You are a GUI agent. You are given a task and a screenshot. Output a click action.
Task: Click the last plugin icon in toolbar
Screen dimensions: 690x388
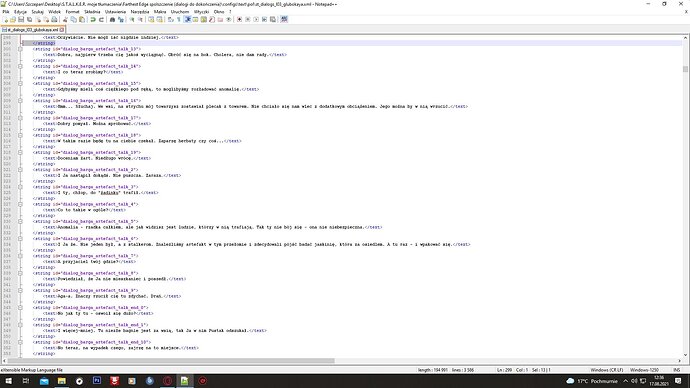pyautogui.click(x=284, y=20)
